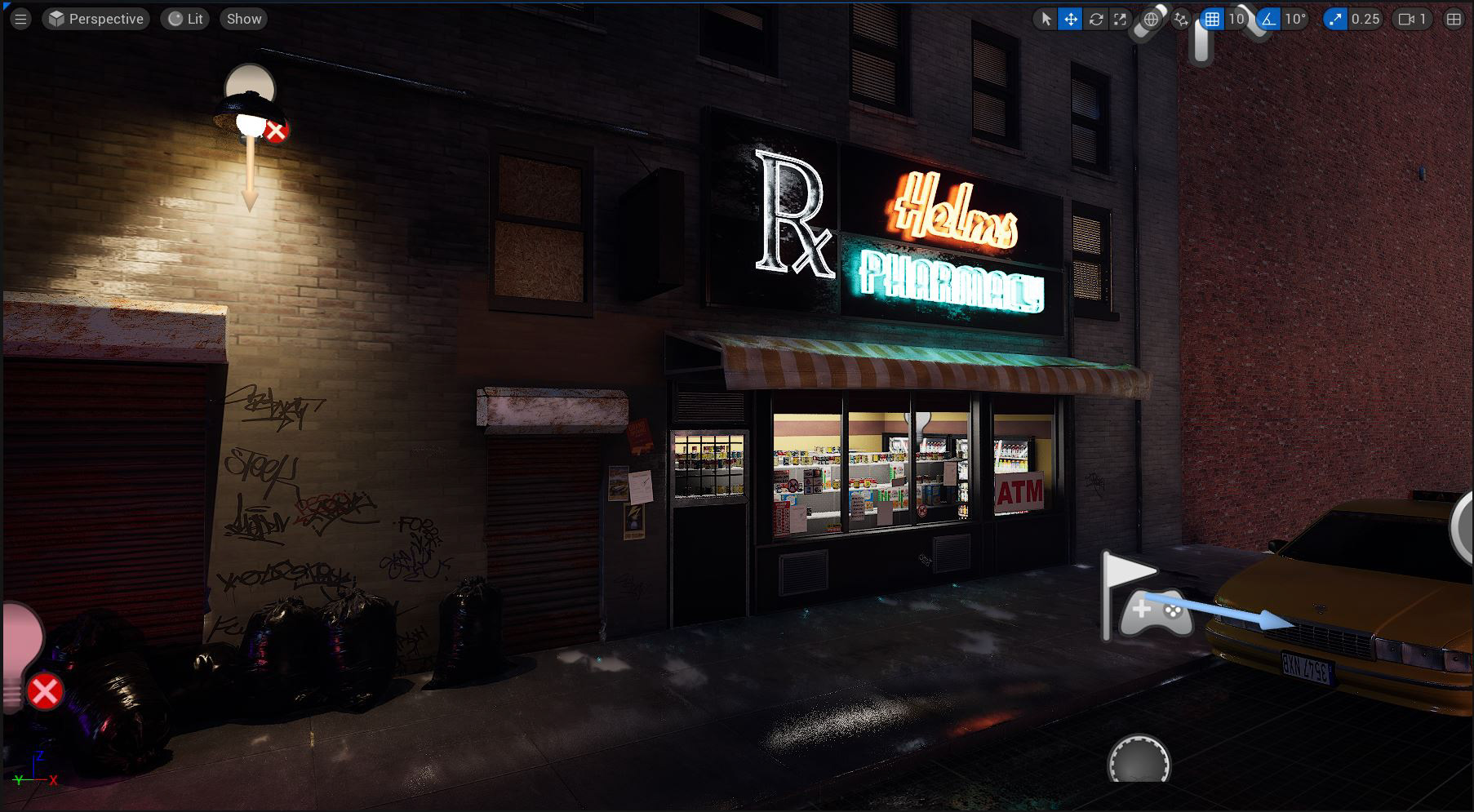
Task: Toggle rotation angle snapping
Action: [x=1268, y=19]
